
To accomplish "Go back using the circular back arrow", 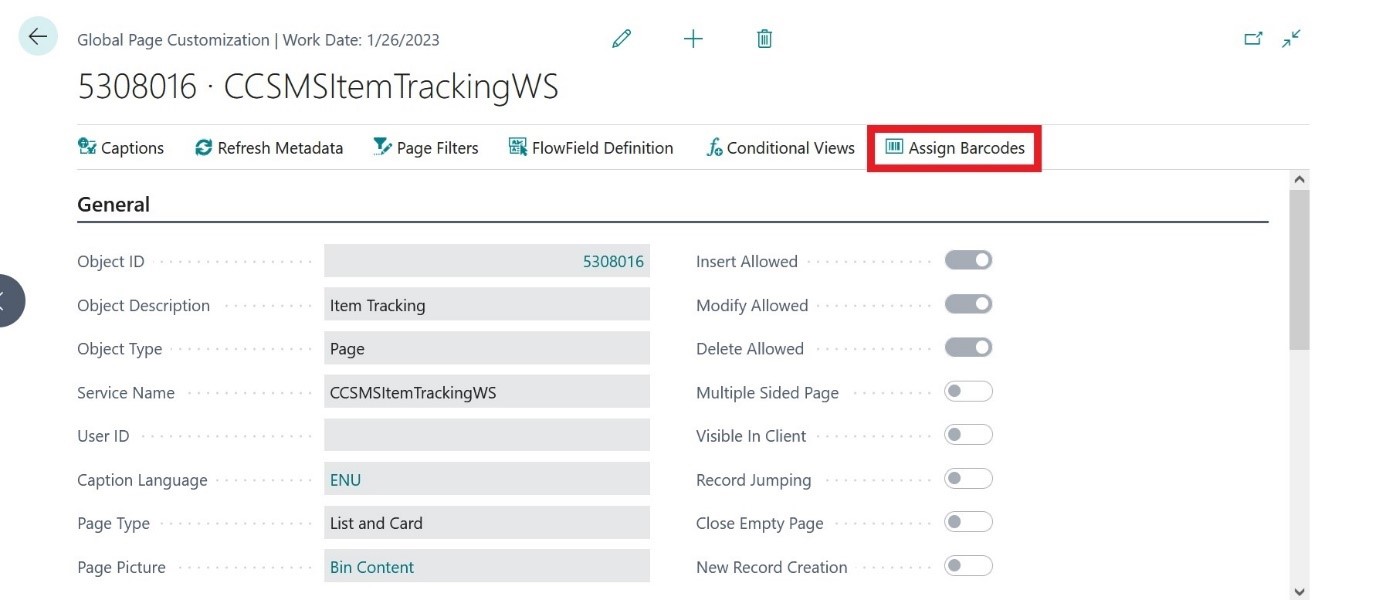I will point(37,36).
